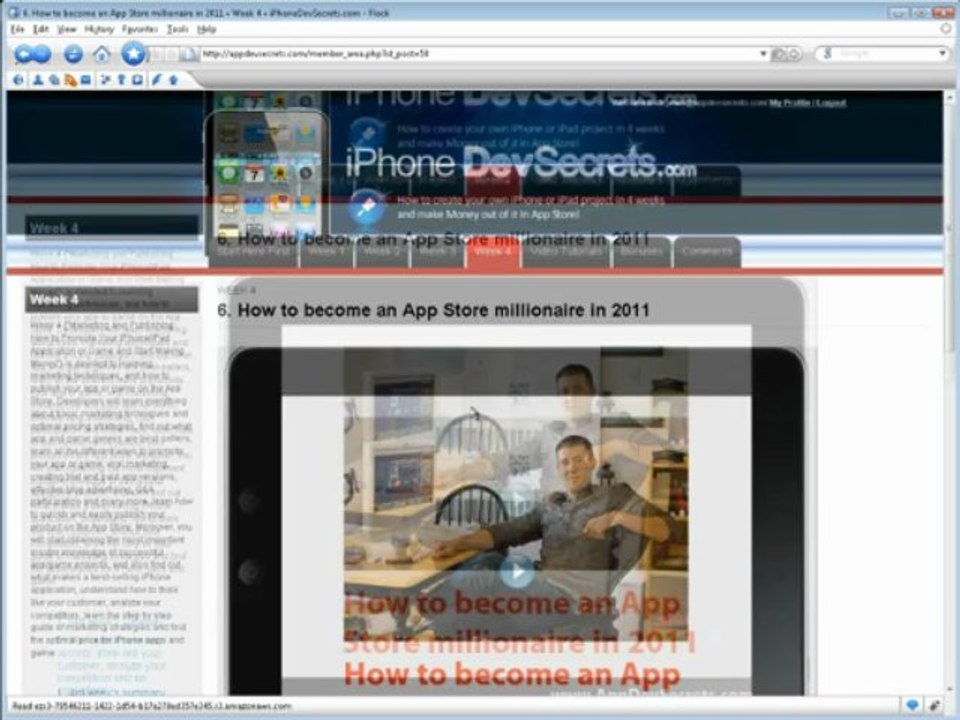Click the go button next to address dropdown
Screen dimensions: 960x720
pyautogui.click(x=778, y=54)
